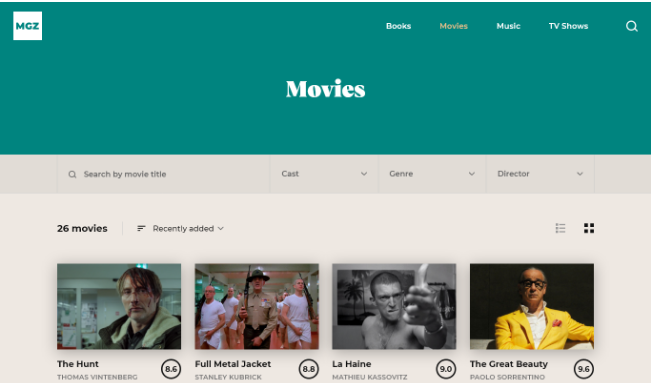Click director name Thomas Vinterberg
Viewport: 651px width, 383px height.
pyautogui.click(x=97, y=377)
